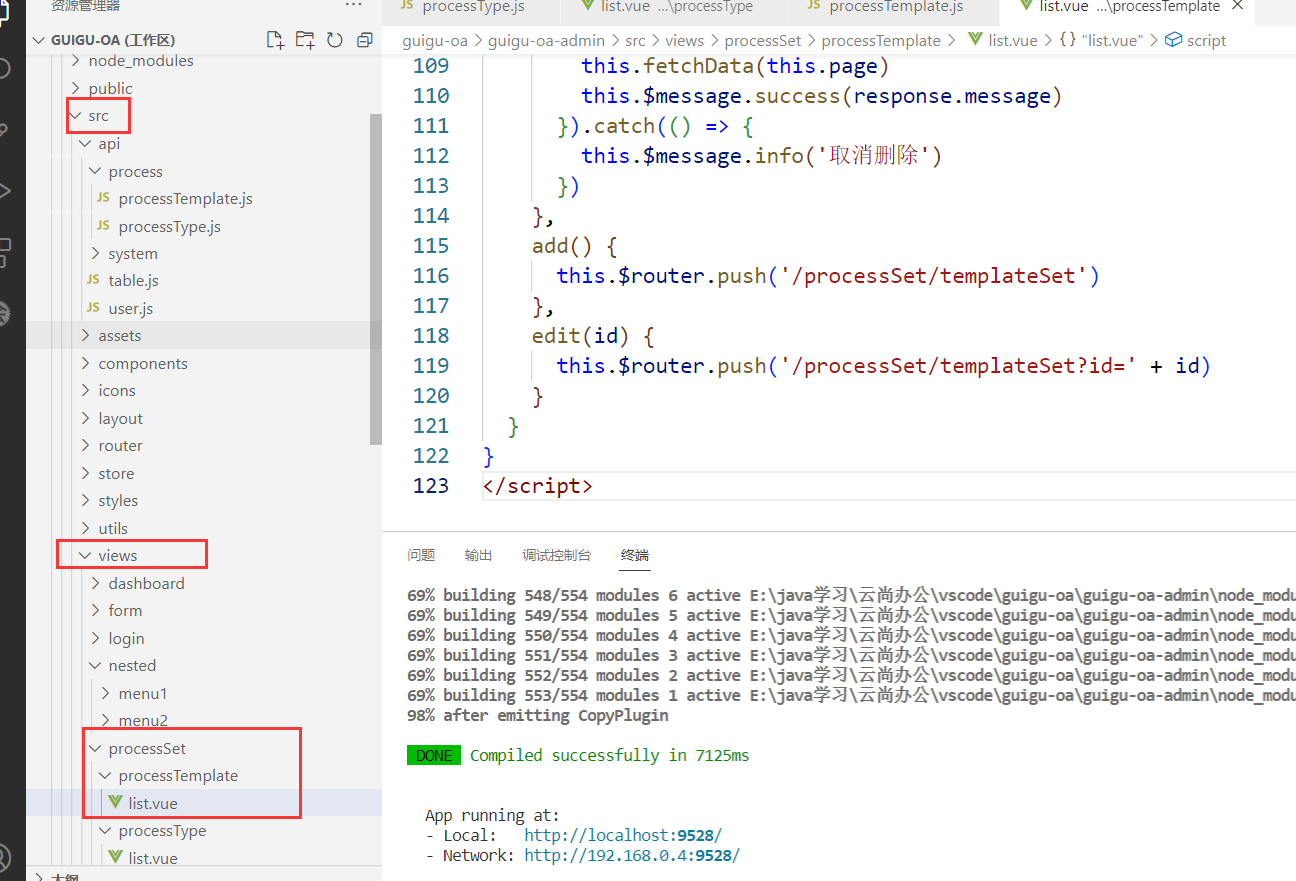This screenshot has height=881, width=1296.
Task: Open user.js in the explorer tree
Action: 130,308
